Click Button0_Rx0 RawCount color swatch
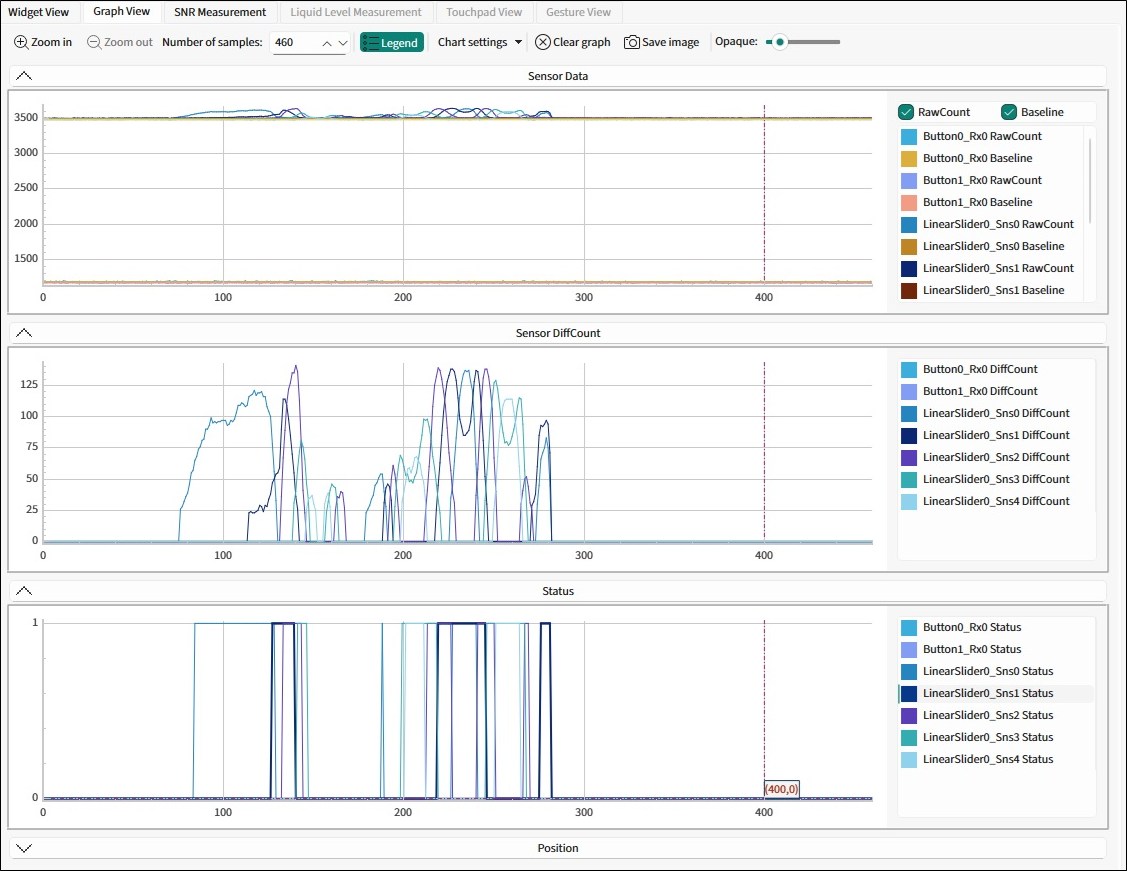 point(908,136)
